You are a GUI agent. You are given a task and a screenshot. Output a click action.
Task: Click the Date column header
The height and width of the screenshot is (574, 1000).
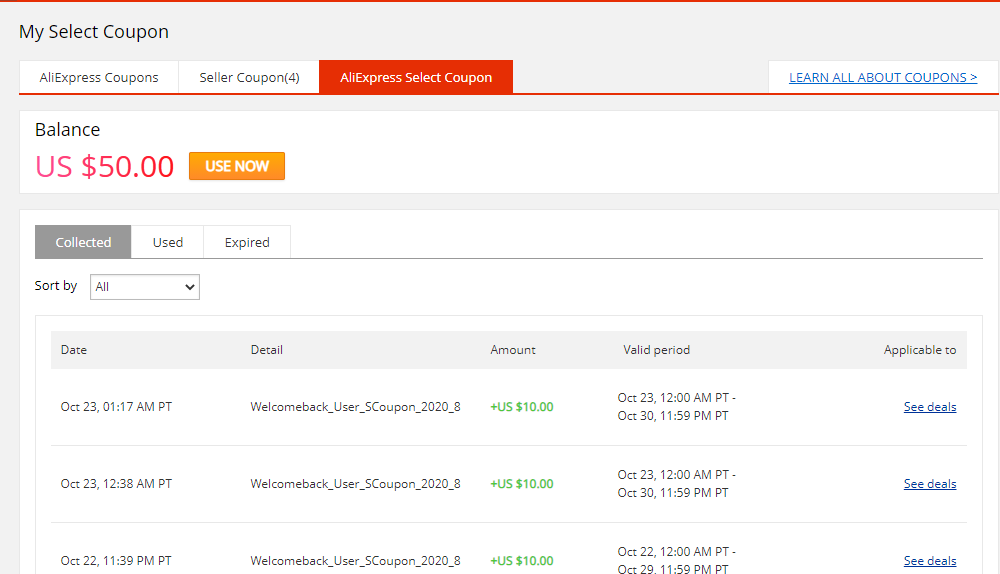click(x=73, y=350)
